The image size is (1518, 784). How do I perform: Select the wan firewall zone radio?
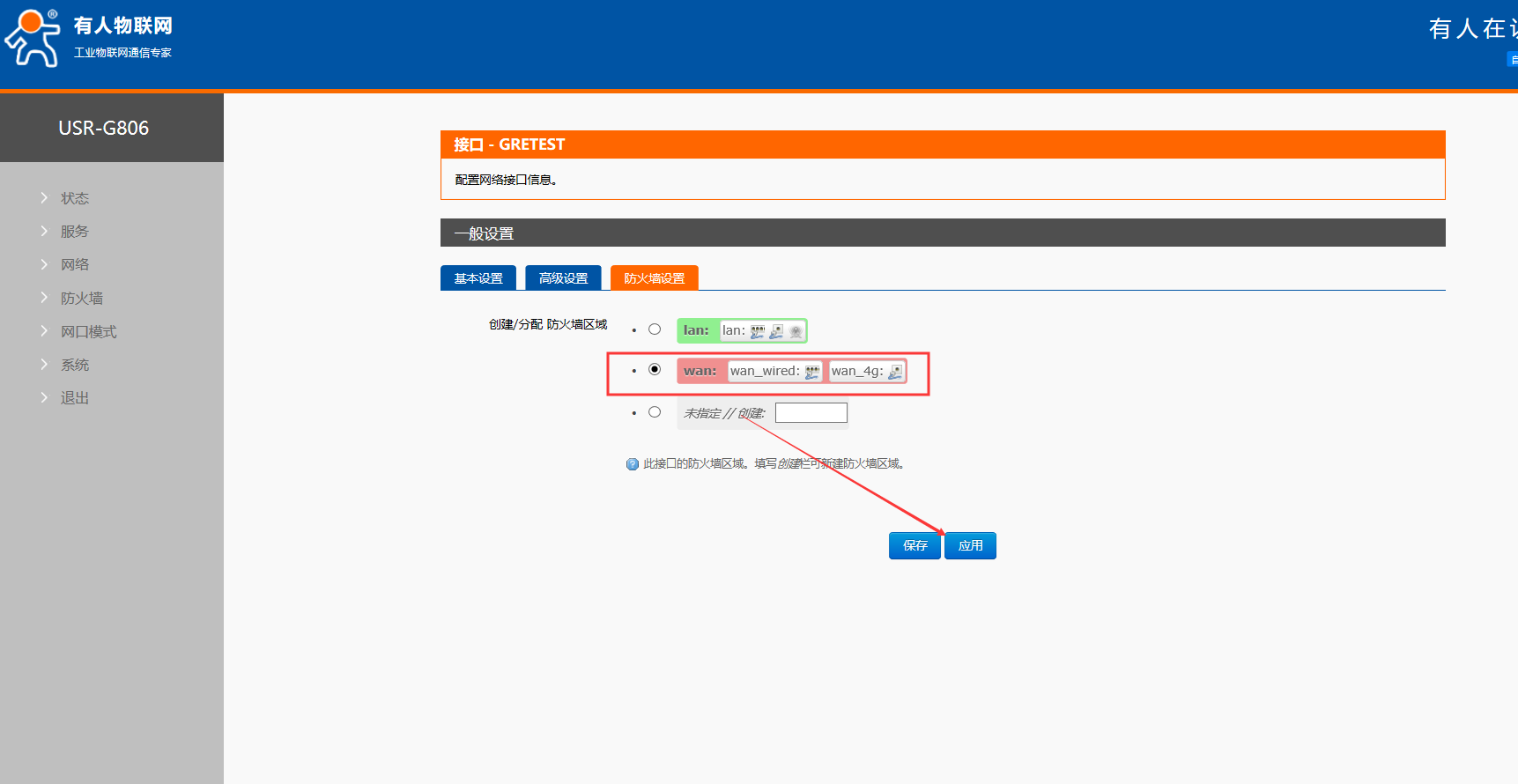655,370
